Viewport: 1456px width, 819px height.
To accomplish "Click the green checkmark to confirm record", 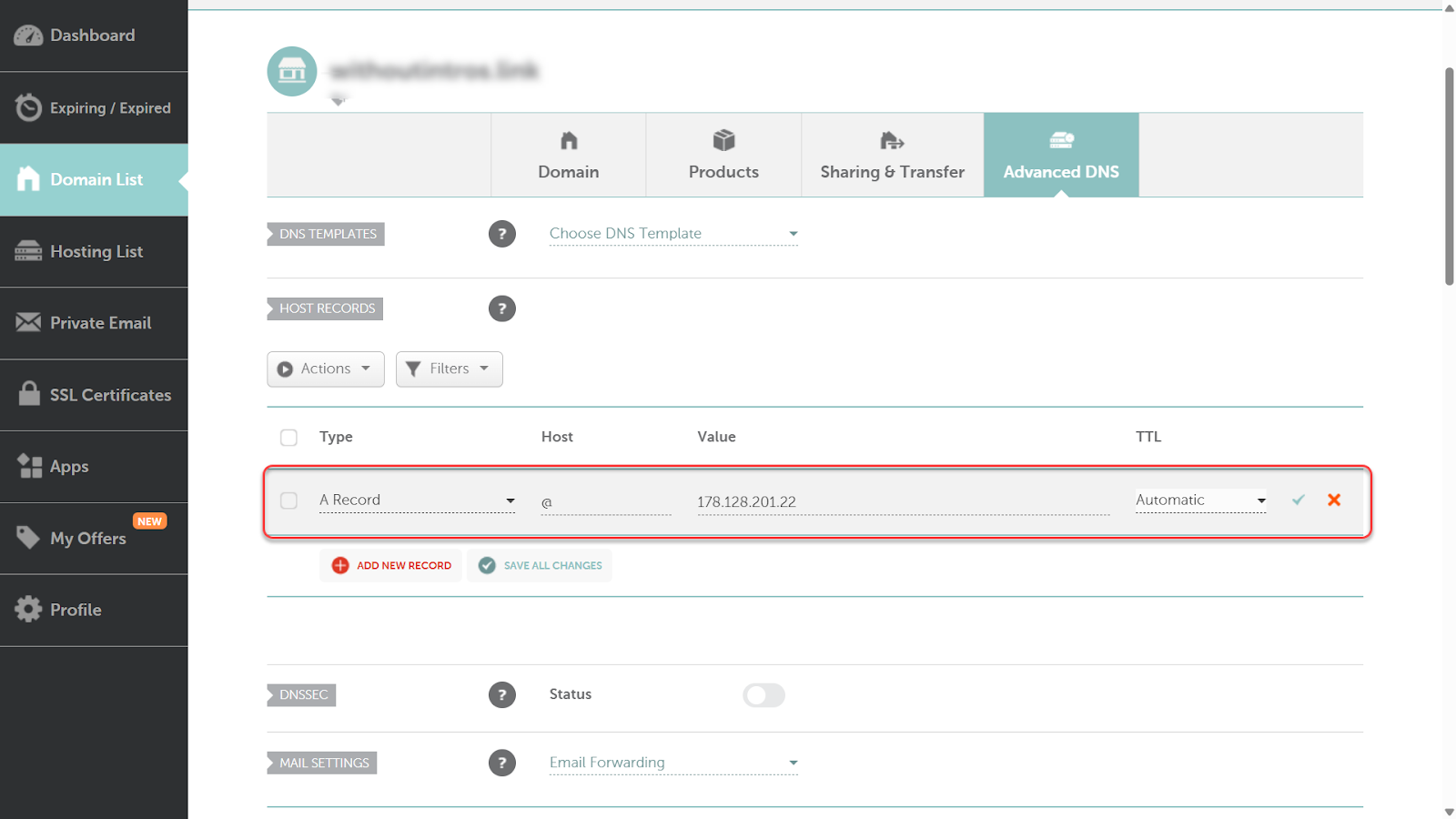I will [x=1299, y=500].
